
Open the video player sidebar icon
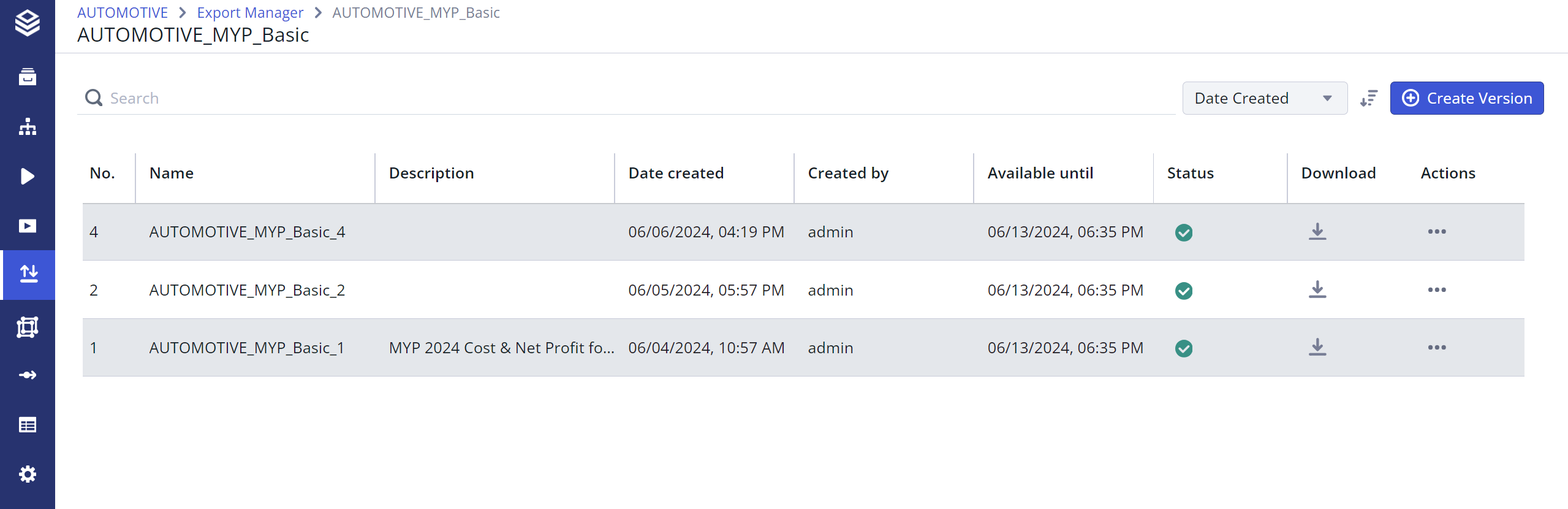click(x=28, y=226)
